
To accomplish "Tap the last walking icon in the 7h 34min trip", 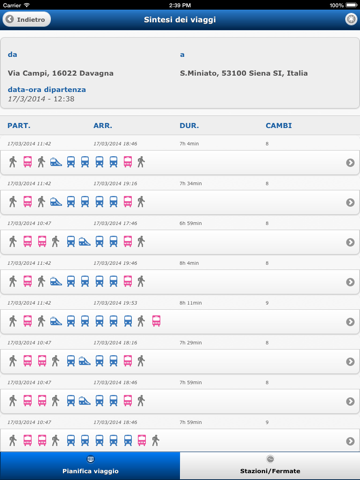I will 141,202.
